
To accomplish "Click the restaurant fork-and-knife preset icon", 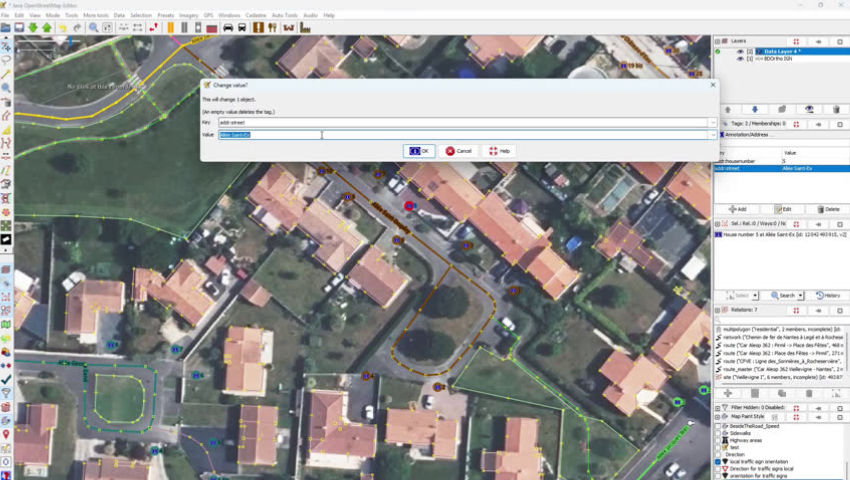I will (274, 27).
